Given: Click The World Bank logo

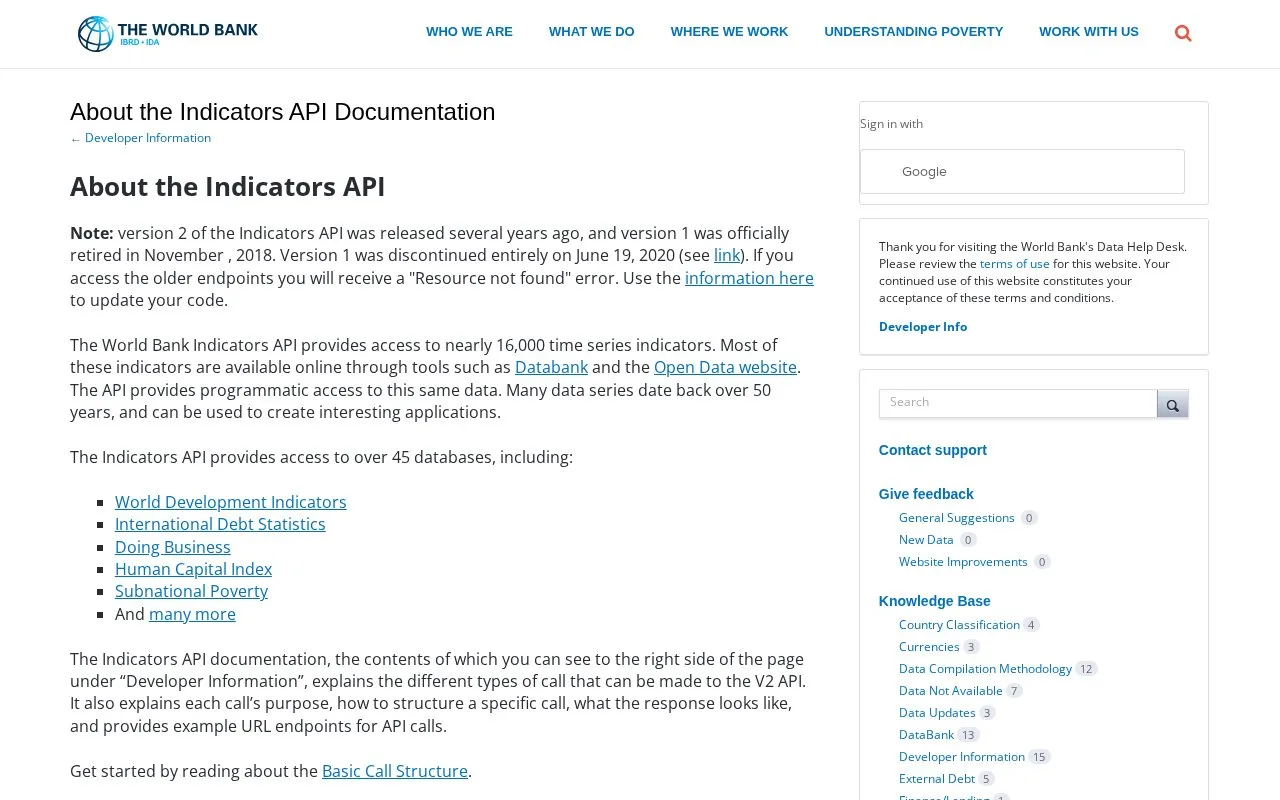Looking at the screenshot, I should pyautogui.click(x=168, y=34).
